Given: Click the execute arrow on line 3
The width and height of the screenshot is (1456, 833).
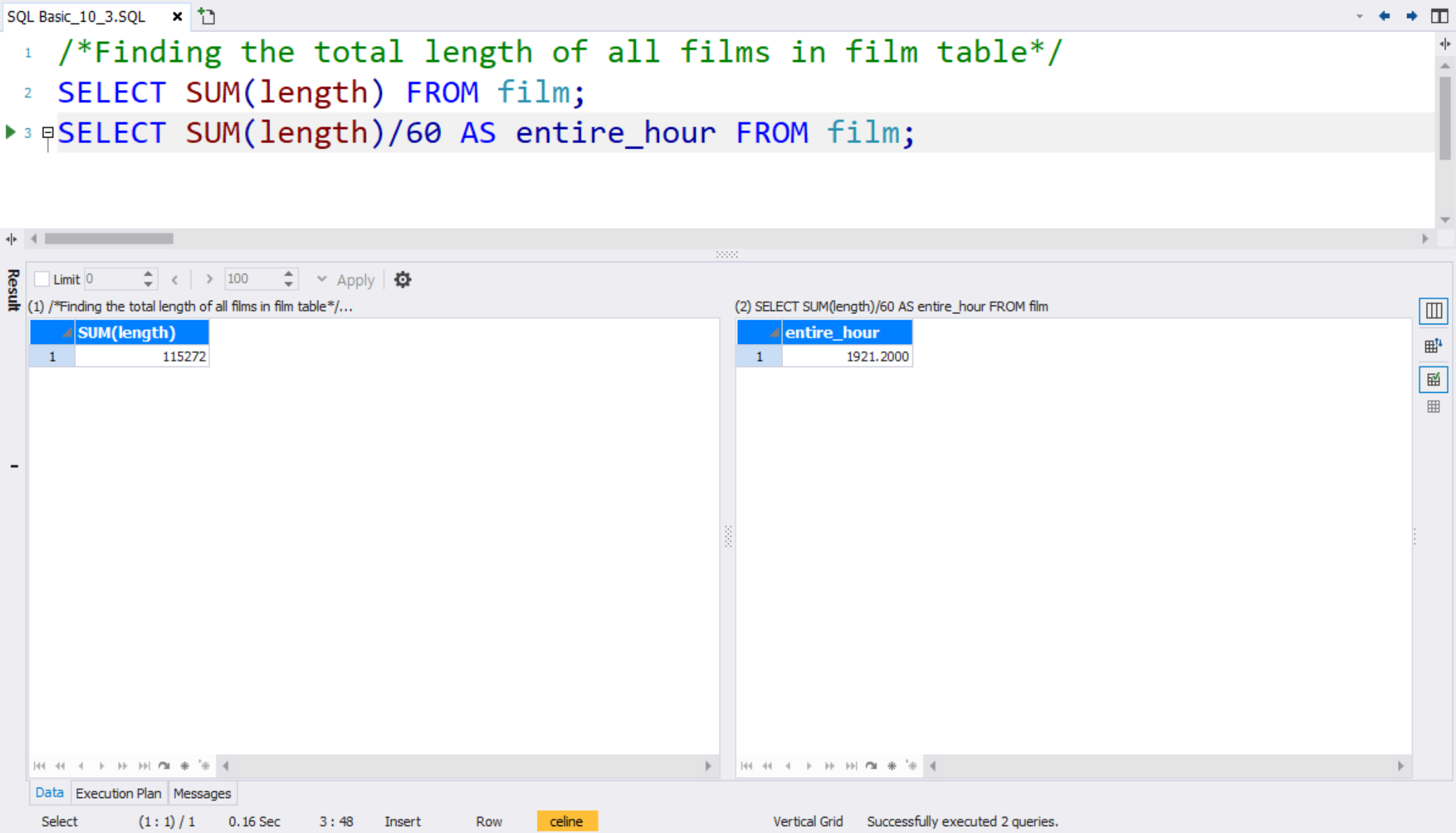Looking at the screenshot, I should click(10, 131).
